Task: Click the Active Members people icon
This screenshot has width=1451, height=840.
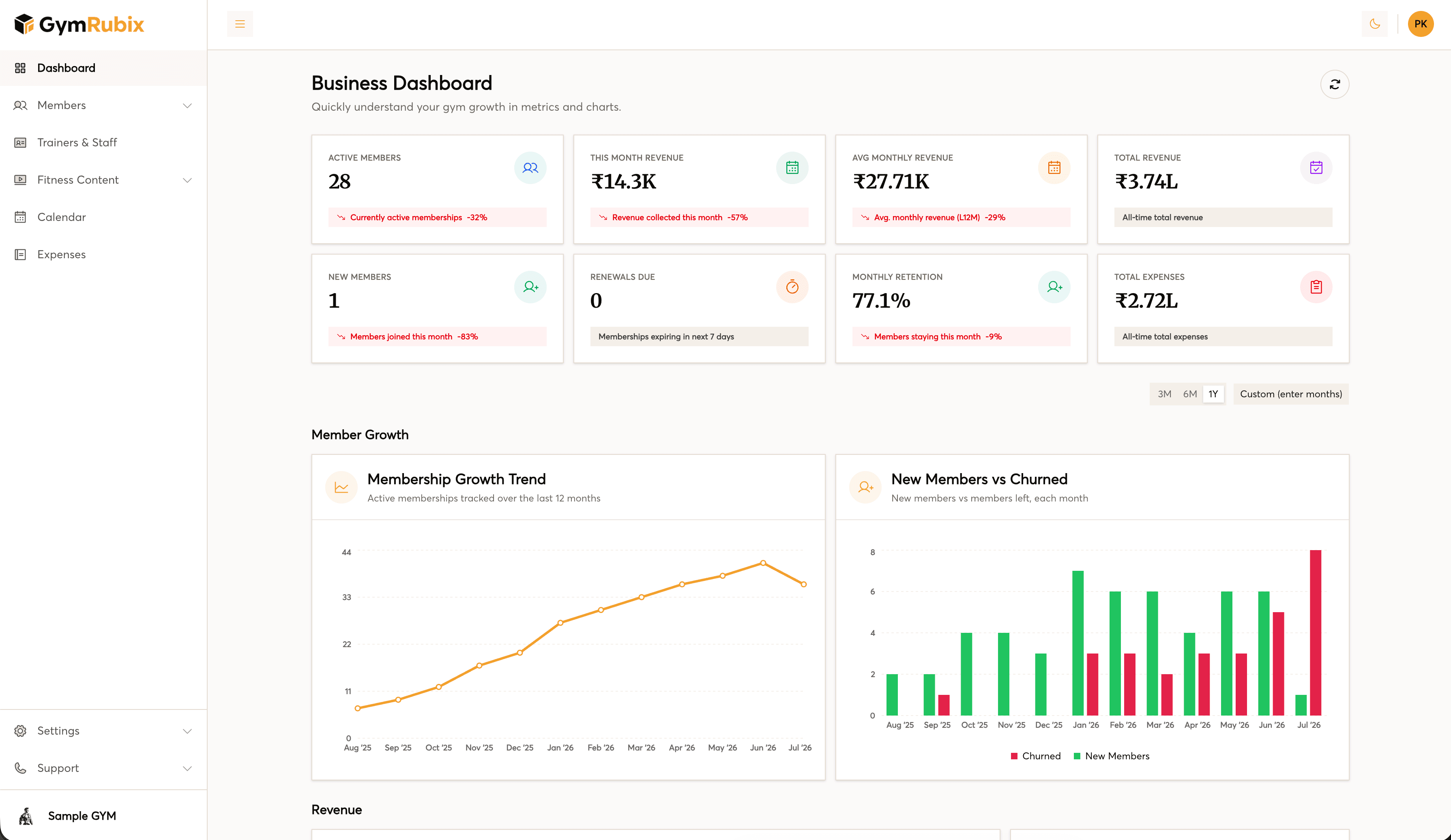Action: 530,167
